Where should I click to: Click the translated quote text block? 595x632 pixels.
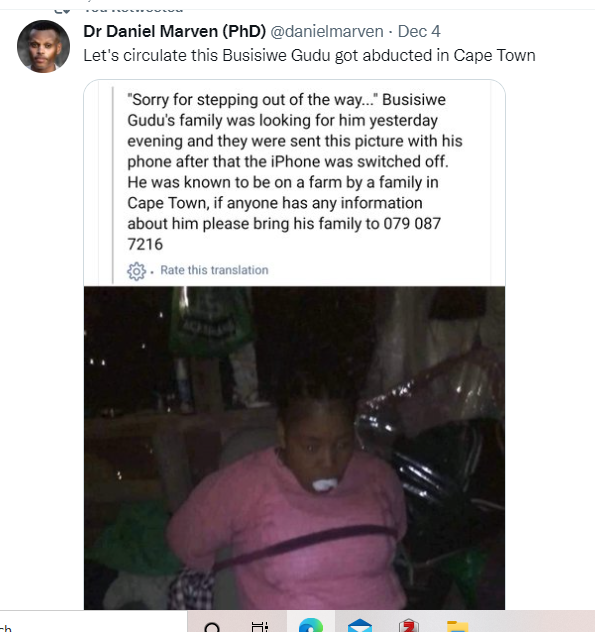tap(295, 172)
